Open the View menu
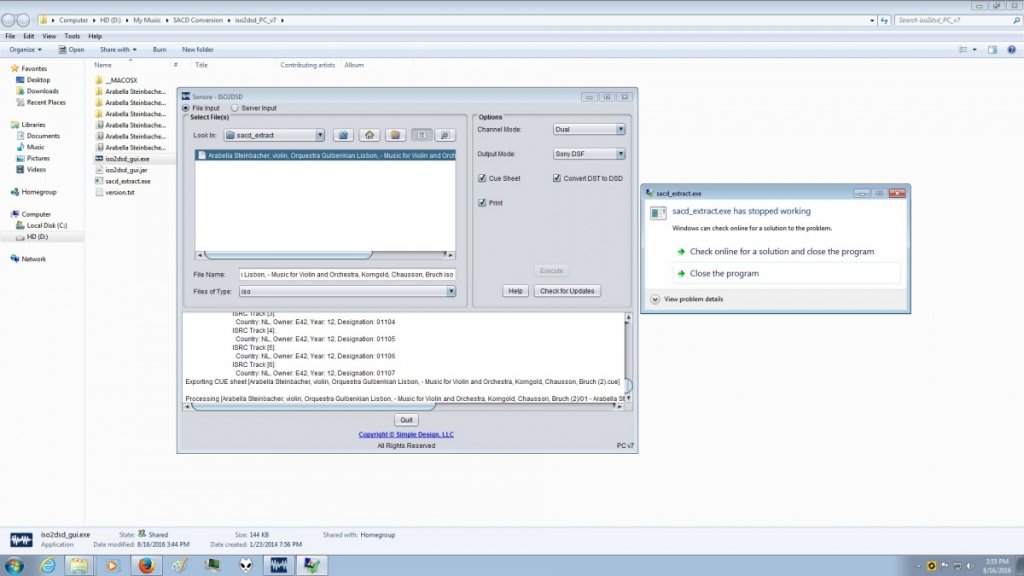 click(x=49, y=37)
